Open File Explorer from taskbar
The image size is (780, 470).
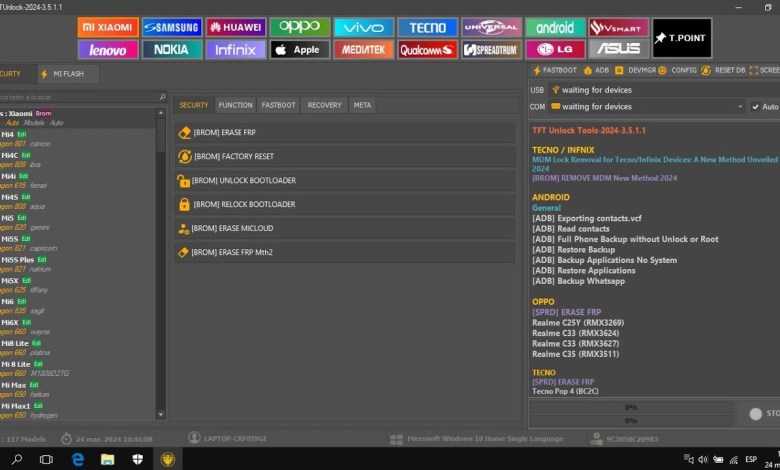(x=107, y=459)
